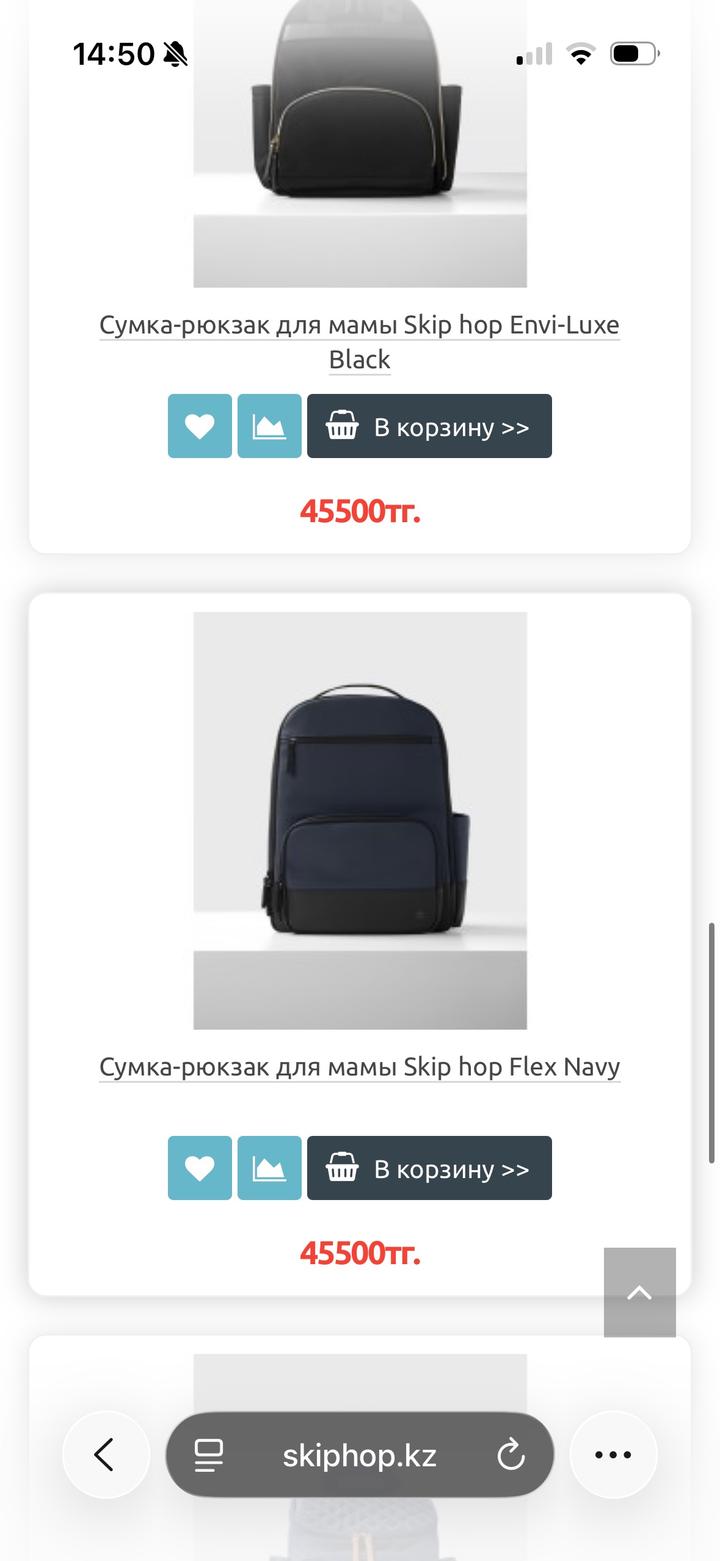Screen dimensions: 720x1561
Task: Add Envi-Luxe Black backpack to cart
Action: pyautogui.click(x=429, y=426)
